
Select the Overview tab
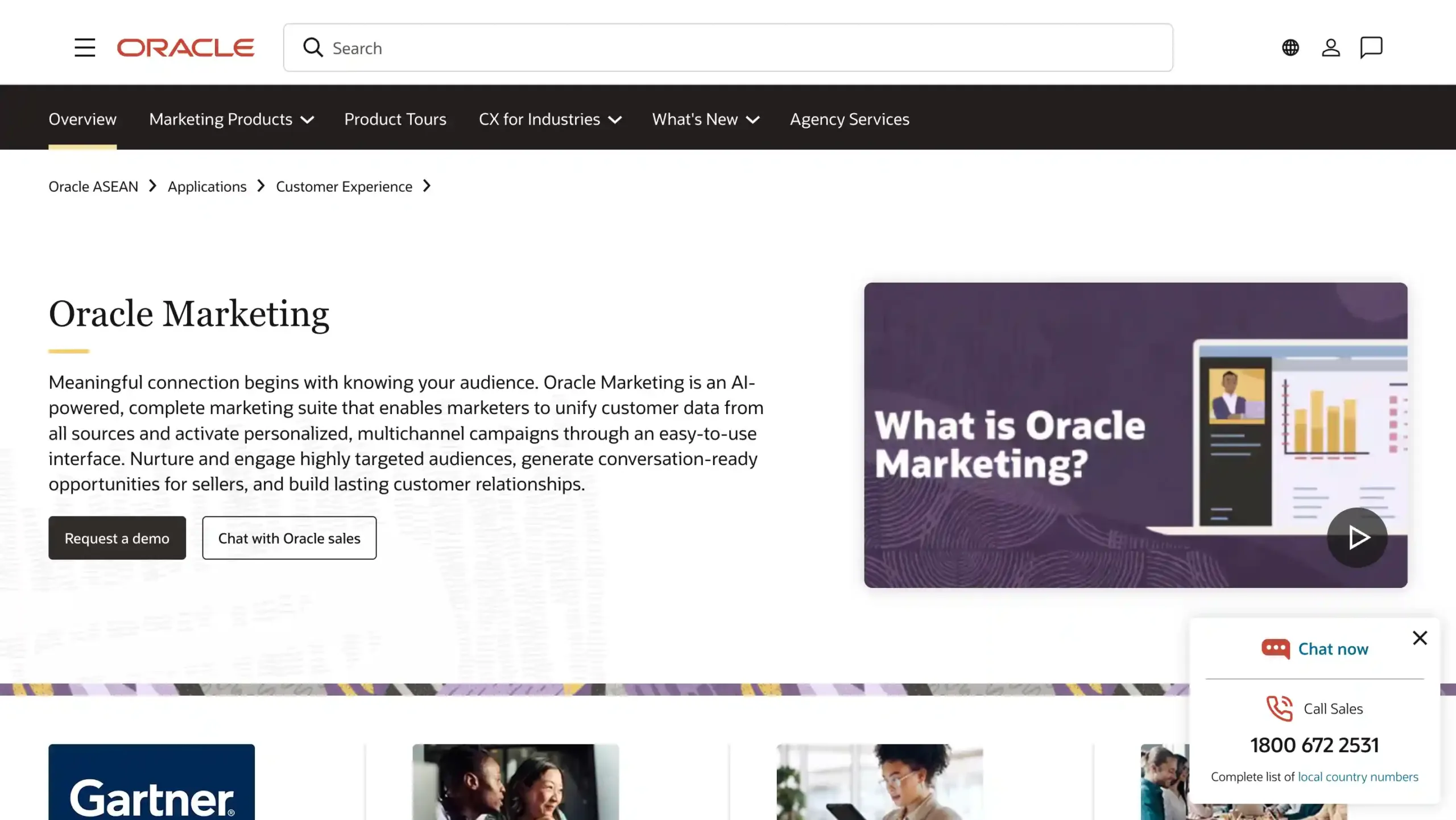82,119
